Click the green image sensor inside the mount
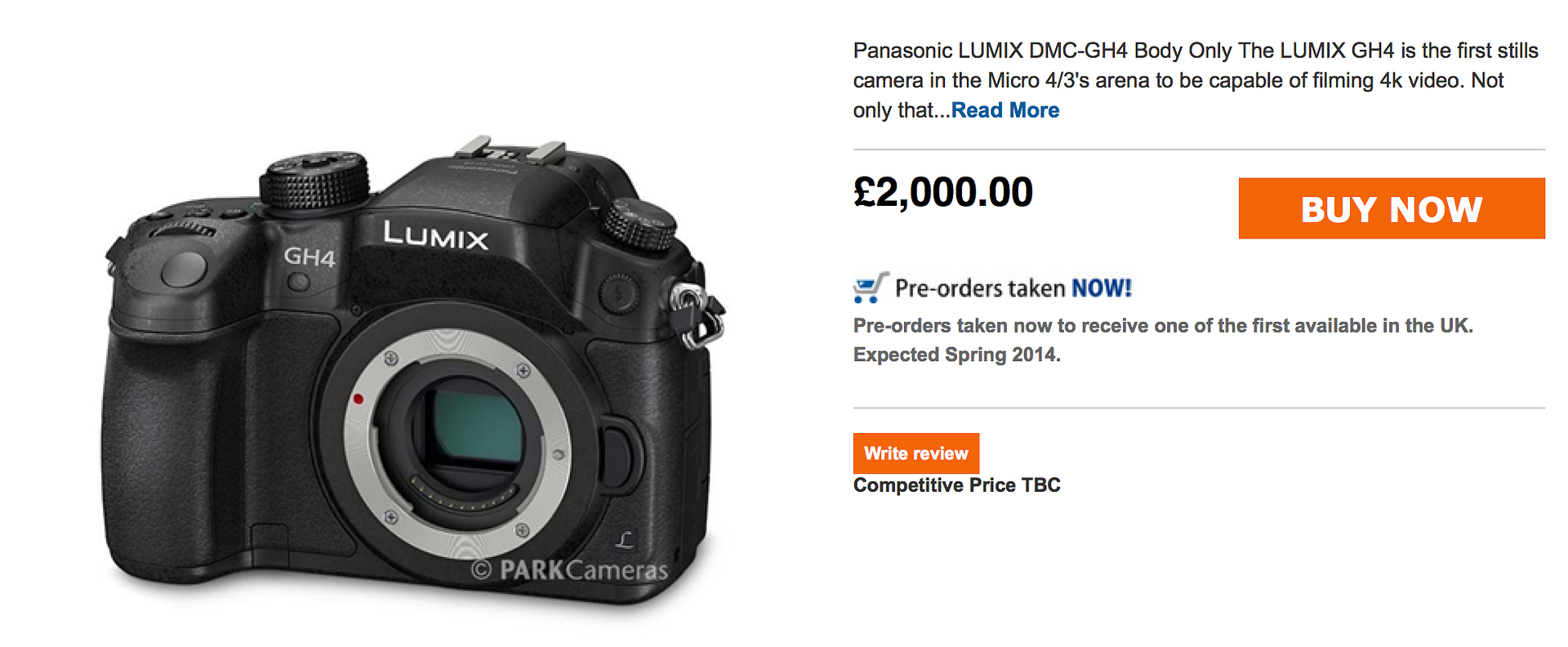Screen dimensions: 1568x647 coord(478,426)
